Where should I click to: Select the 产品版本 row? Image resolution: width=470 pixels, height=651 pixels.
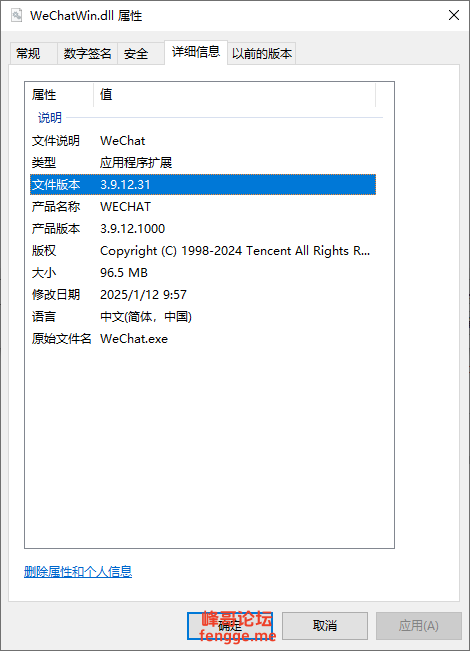pyautogui.click(x=203, y=228)
